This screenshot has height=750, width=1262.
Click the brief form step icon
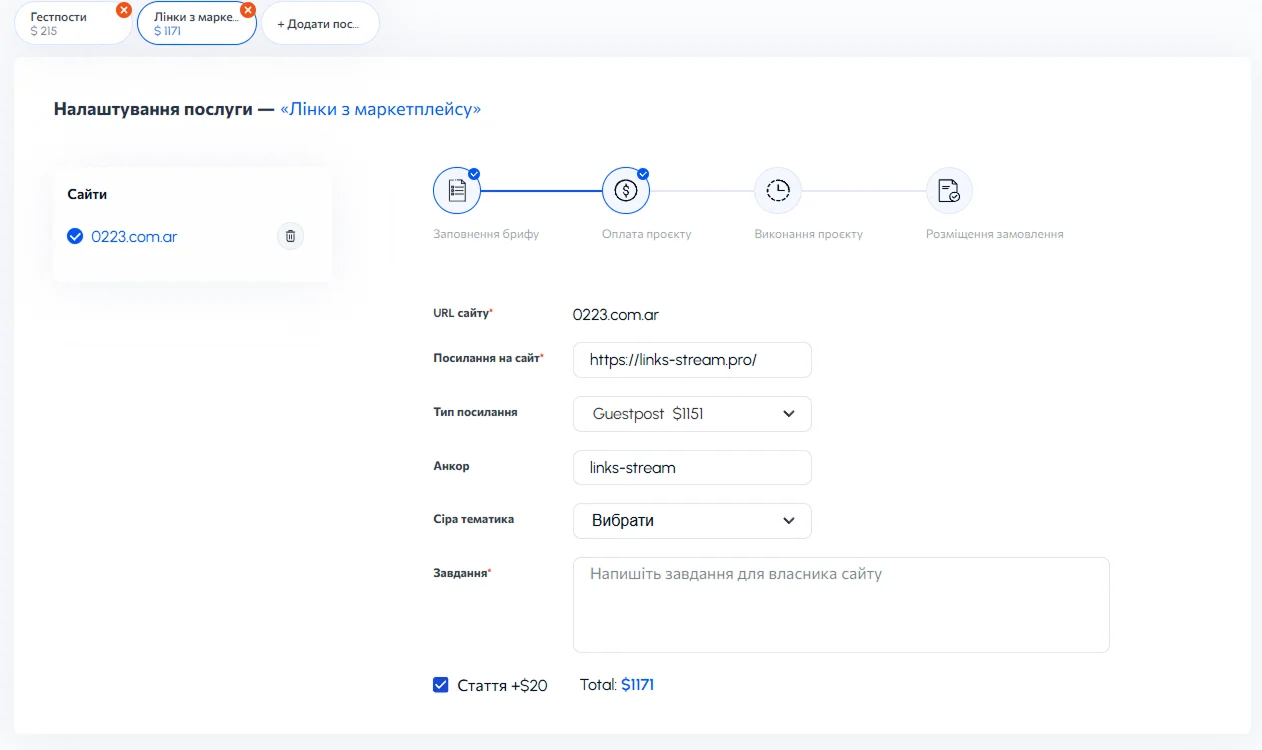[x=457, y=190]
